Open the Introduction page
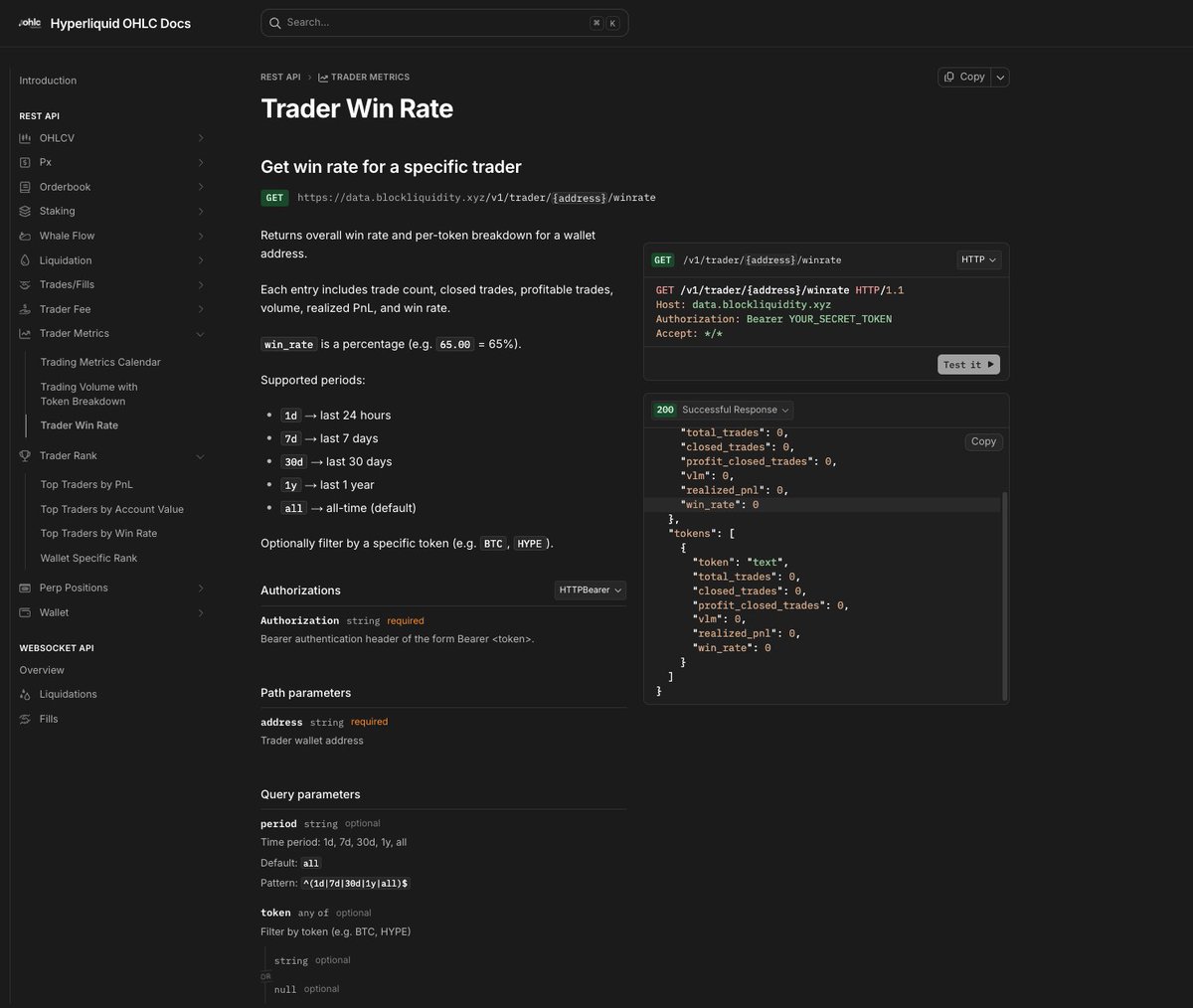Screen dimensions: 1193x1008 point(48,81)
